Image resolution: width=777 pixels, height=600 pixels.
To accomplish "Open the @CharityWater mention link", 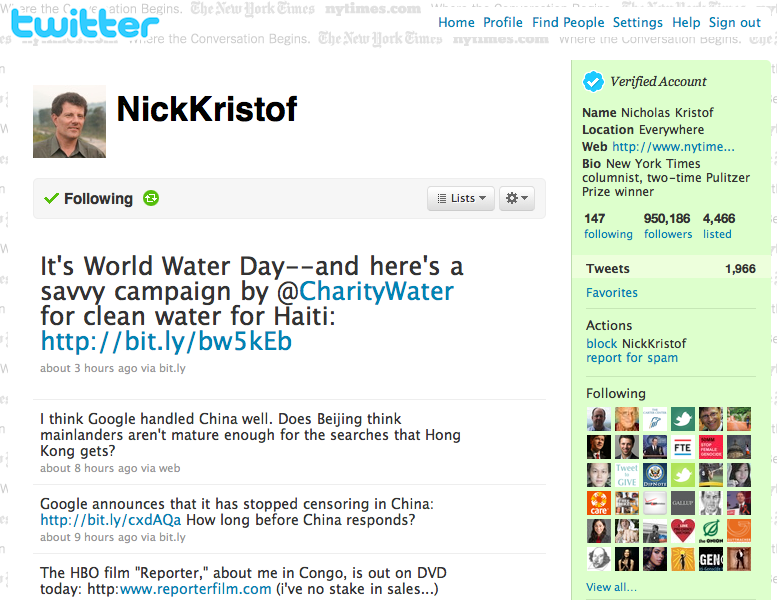I will click(x=366, y=291).
